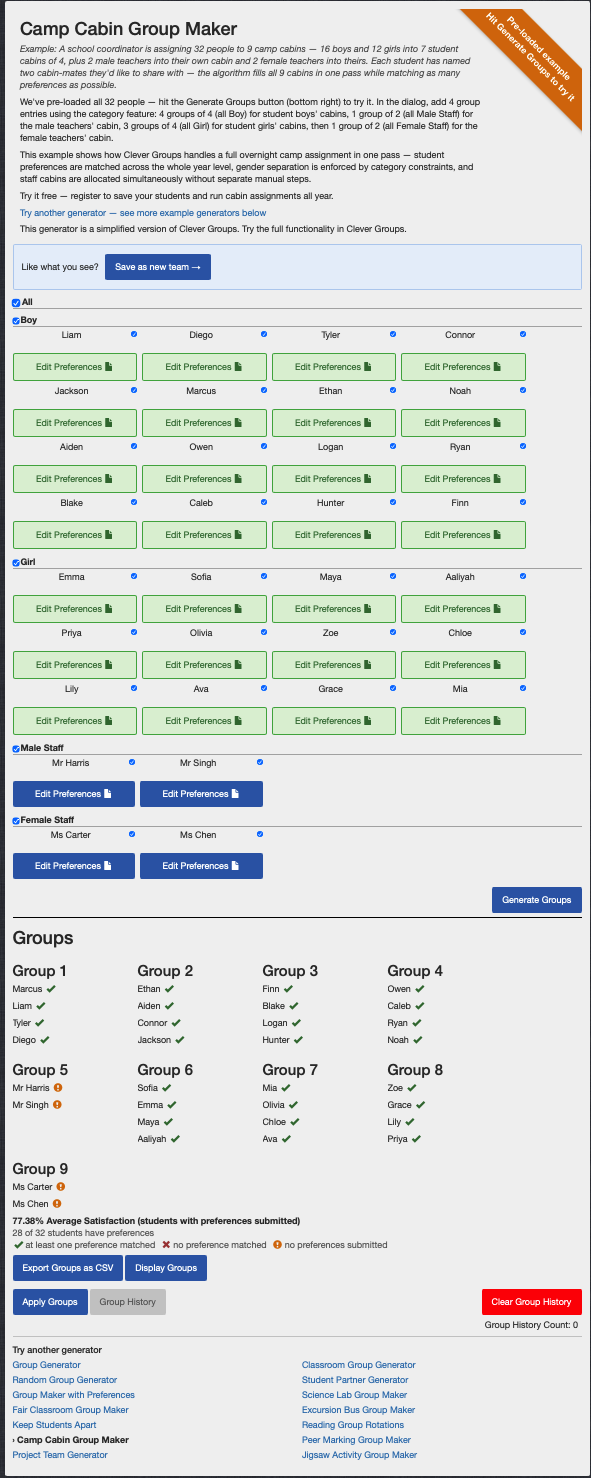591x1478 pixels.
Task: Edit preferences for Ms Chen
Action: 201,866
